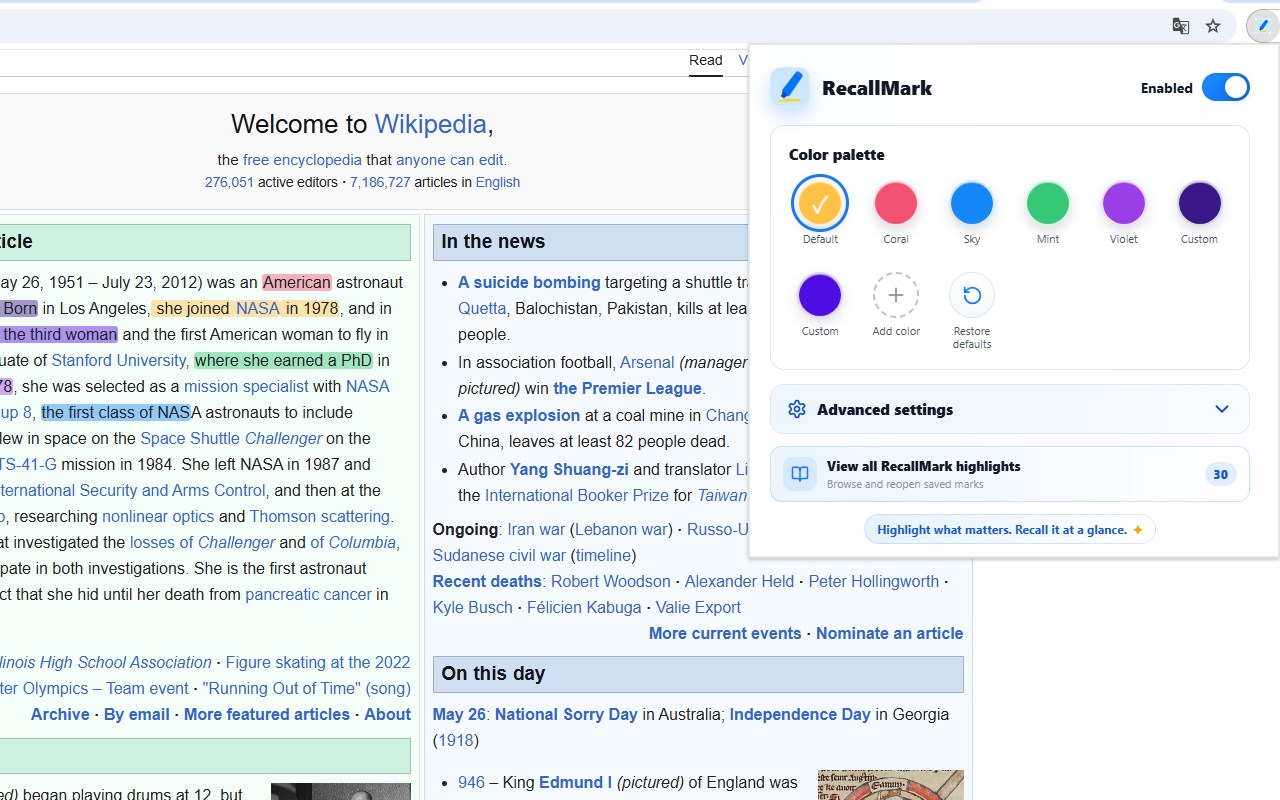Open the Félicien Kabuga link
Image resolution: width=1280 pixels, height=800 pixels.
[x=584, y=608]
